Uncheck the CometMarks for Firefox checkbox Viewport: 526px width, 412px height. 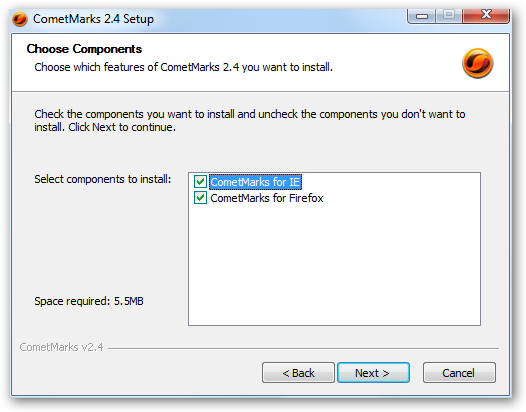[x=200, y=198]
